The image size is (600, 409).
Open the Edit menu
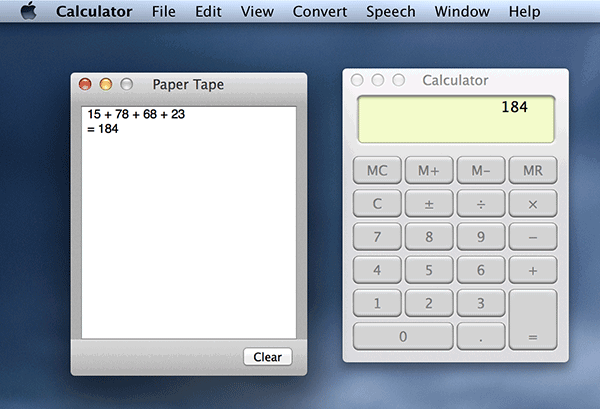[x=208, y=11]
